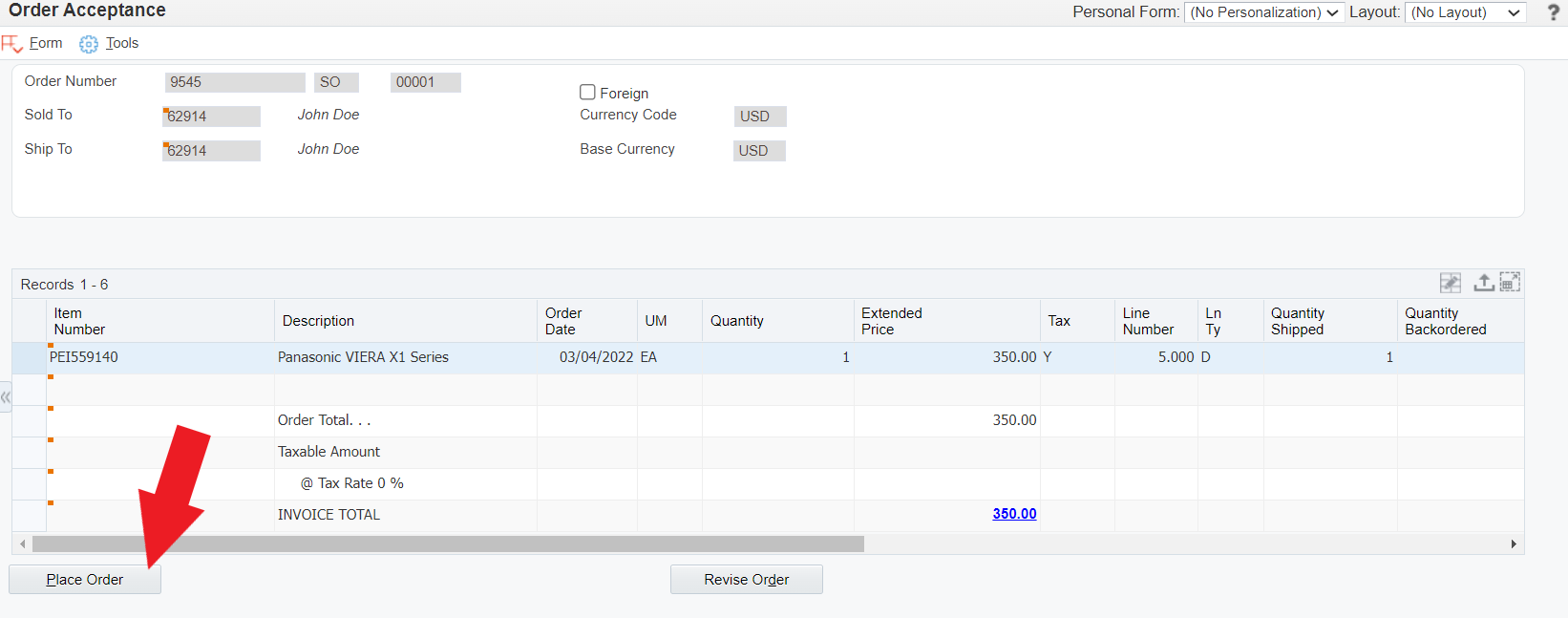The width and height of the screenshot is (1568, 618).
Task: Click the Extended Price column header
Action: (947, 321)
